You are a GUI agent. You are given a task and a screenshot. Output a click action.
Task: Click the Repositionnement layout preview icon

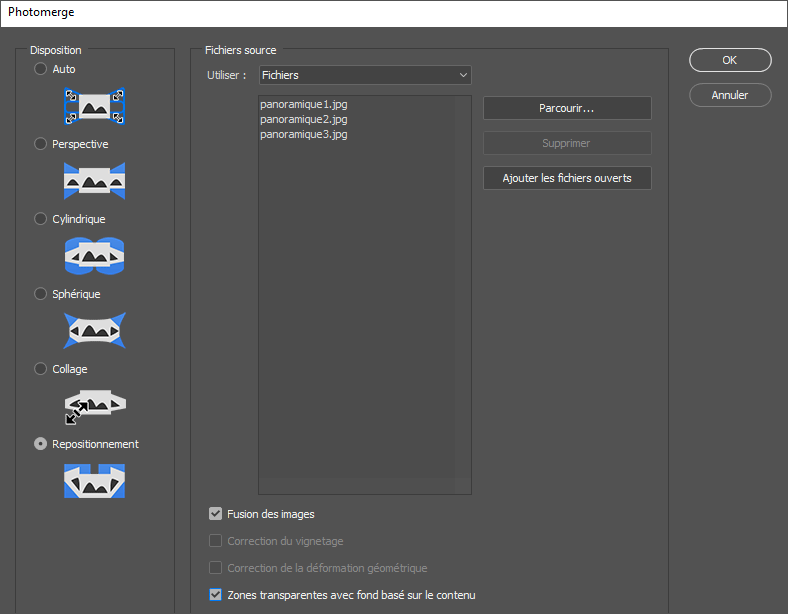(94, 480)
